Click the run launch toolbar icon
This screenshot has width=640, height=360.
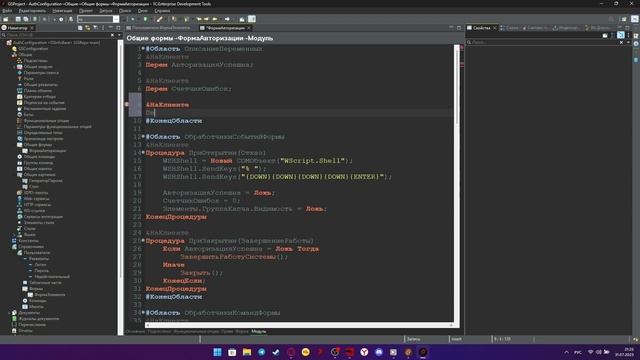click(x=133, y=19)
